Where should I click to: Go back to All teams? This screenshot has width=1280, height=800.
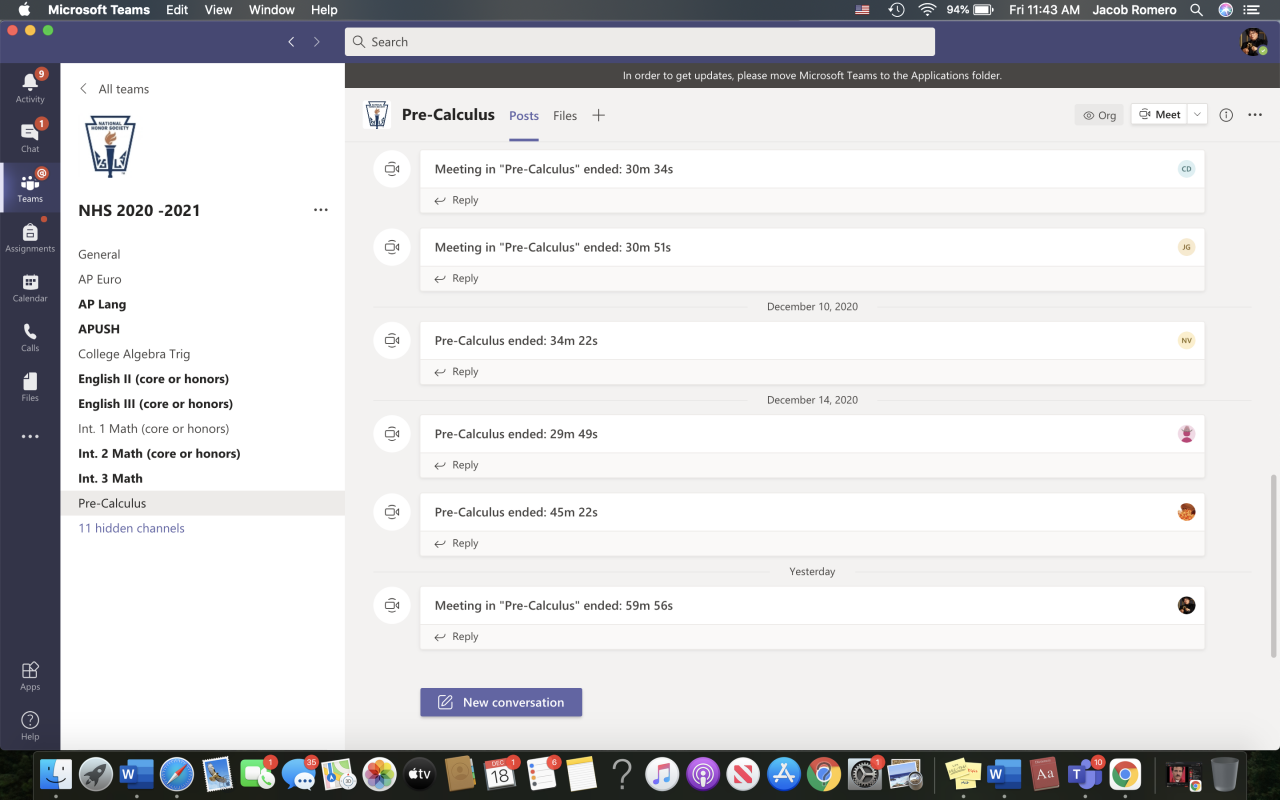pos(114,89)
